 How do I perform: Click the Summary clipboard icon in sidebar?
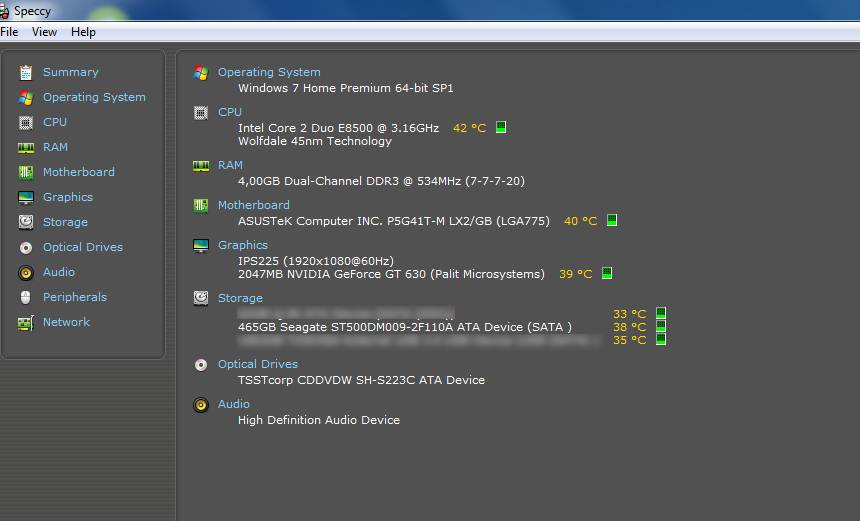pos(26,72)
